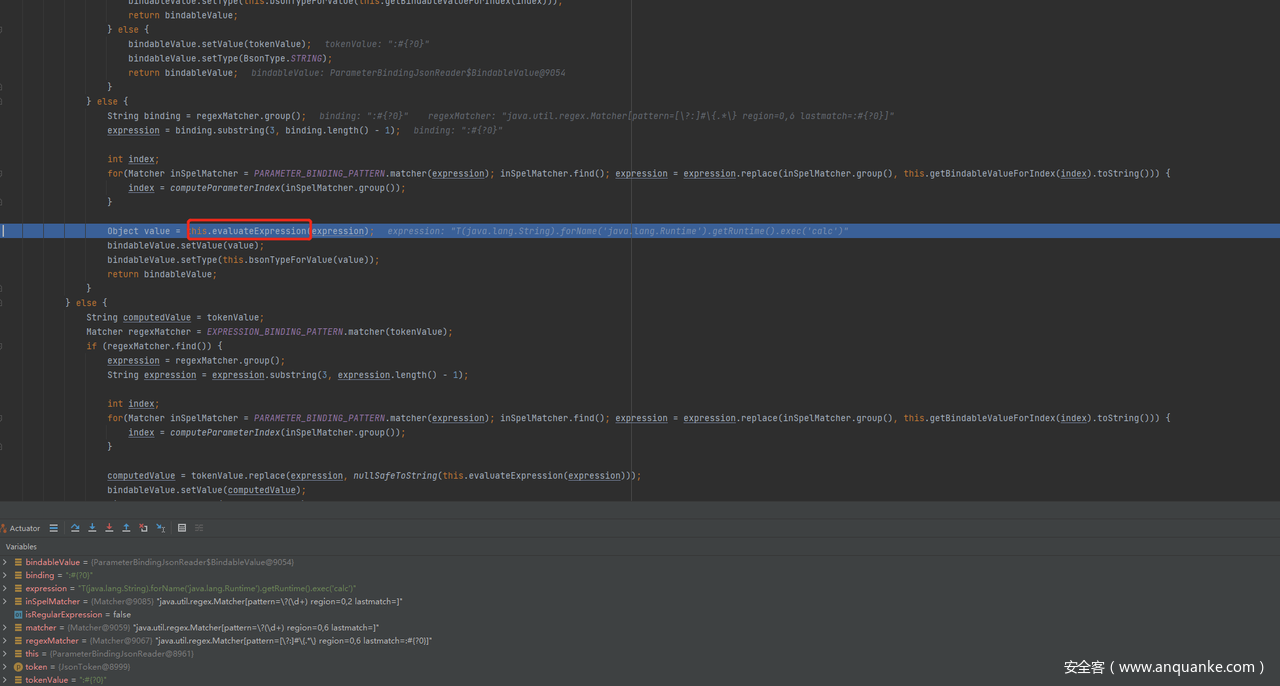The width and height of the screenshot is (1280, 686).
Task: Select the Variables panel header
Action: [21, 547]
